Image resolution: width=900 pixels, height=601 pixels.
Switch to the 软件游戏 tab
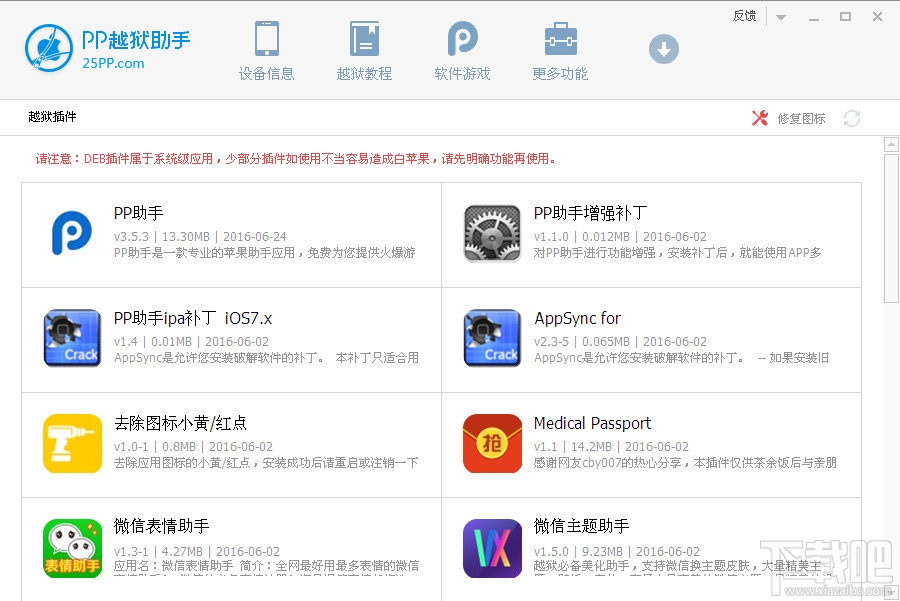[x=462, y=51]
